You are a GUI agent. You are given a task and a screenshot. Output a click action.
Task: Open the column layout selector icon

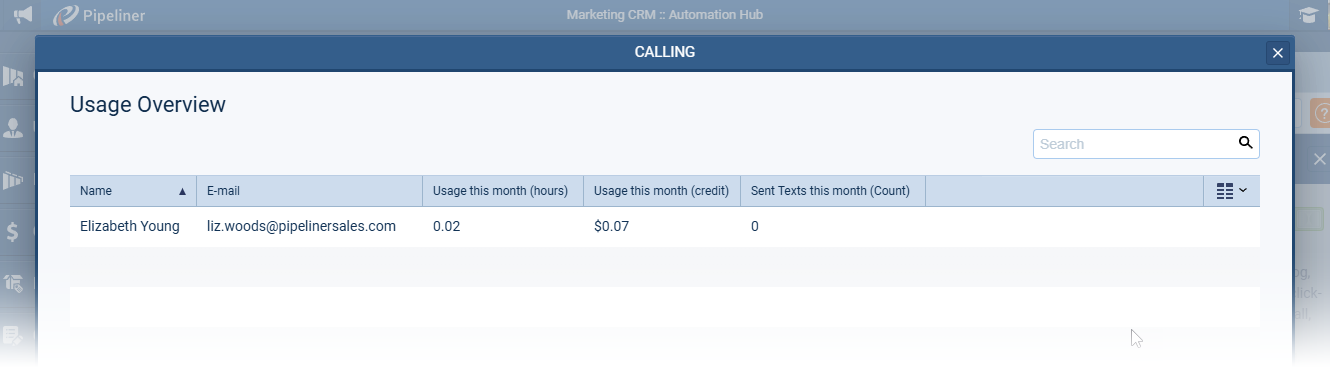(x=1231, y=191)
